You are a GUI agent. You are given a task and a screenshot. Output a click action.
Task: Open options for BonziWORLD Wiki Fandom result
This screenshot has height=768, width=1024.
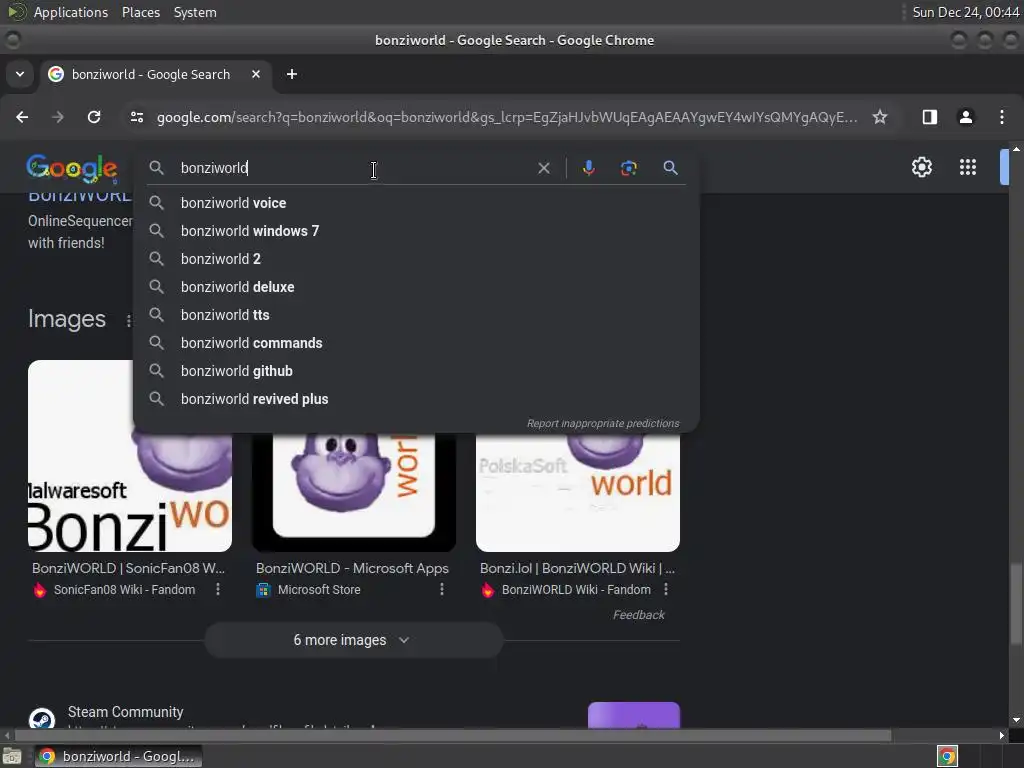pyautogui.click(x=666, y=589)
